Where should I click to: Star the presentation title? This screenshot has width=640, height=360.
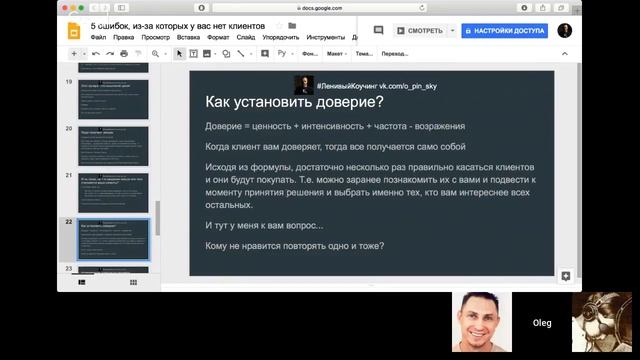coord(279,26)
